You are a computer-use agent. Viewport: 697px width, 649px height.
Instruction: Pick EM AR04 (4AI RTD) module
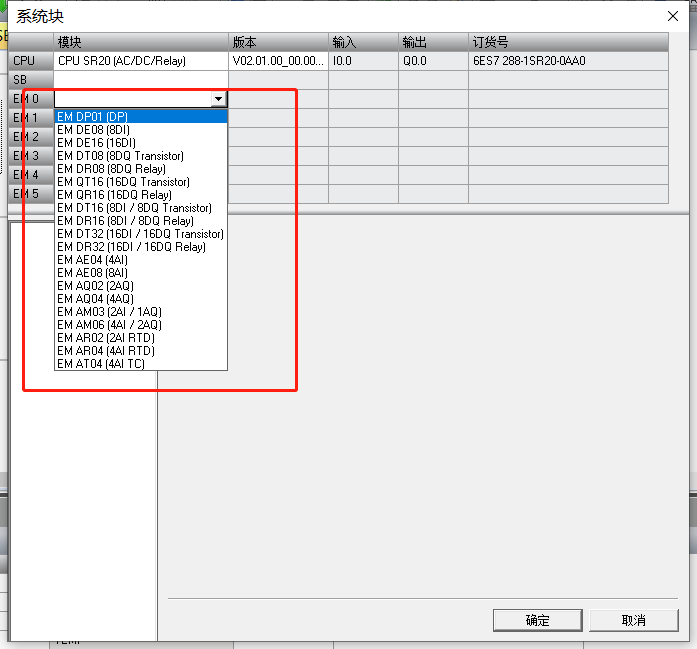coord(140,351)
